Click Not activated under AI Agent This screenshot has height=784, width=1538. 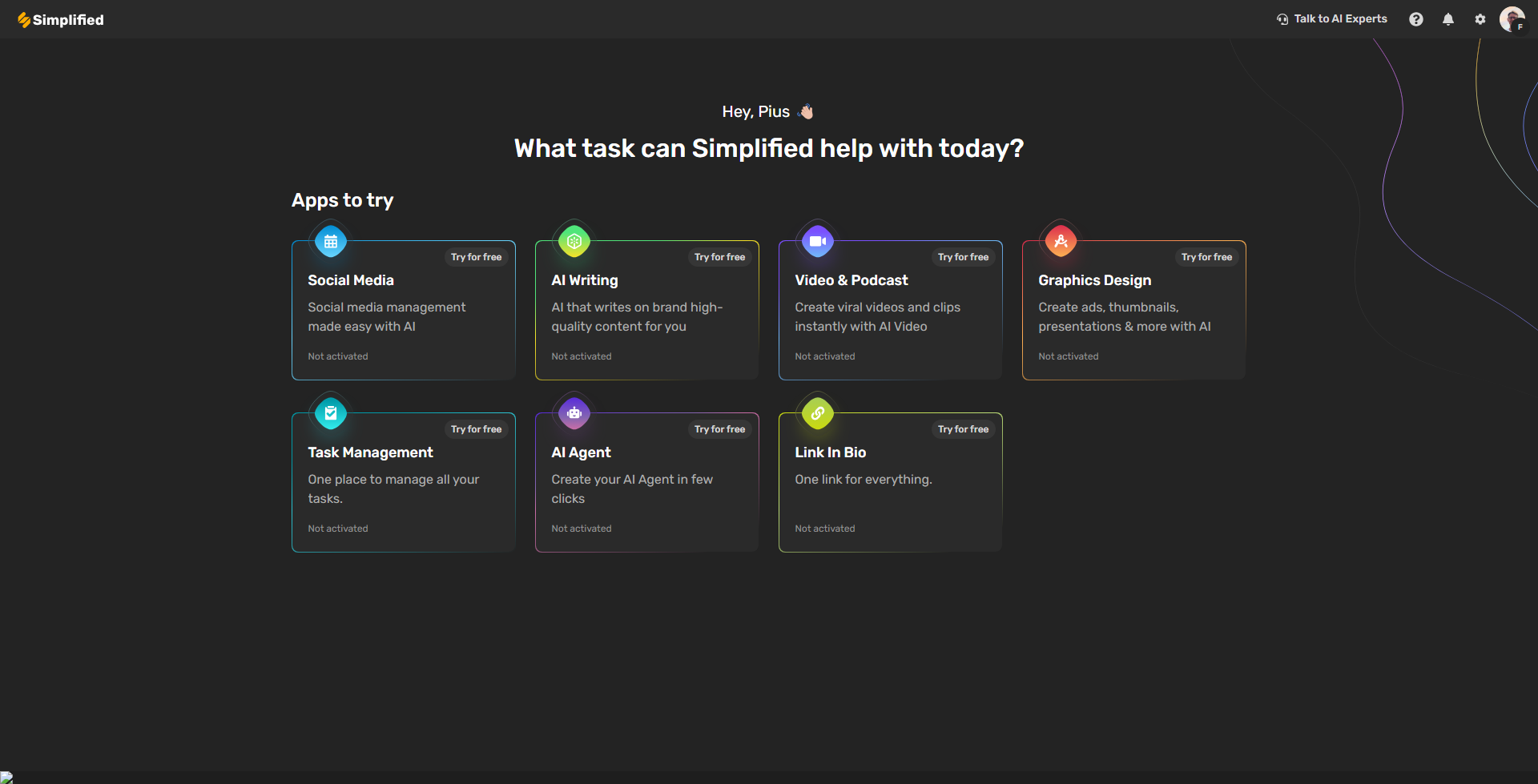(582, 529)
